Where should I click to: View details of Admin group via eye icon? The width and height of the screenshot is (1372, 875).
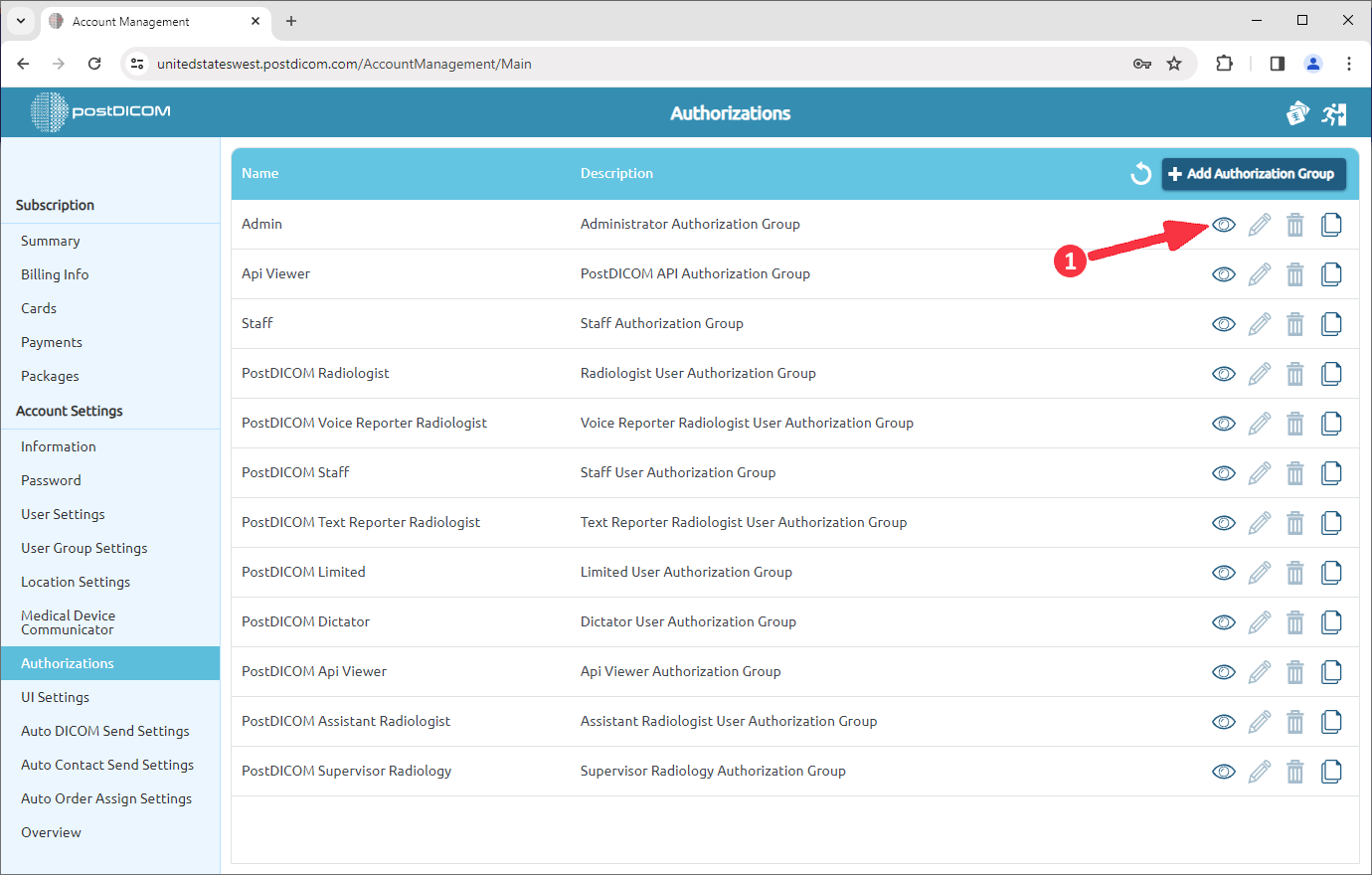click(x=1223, y=224)
